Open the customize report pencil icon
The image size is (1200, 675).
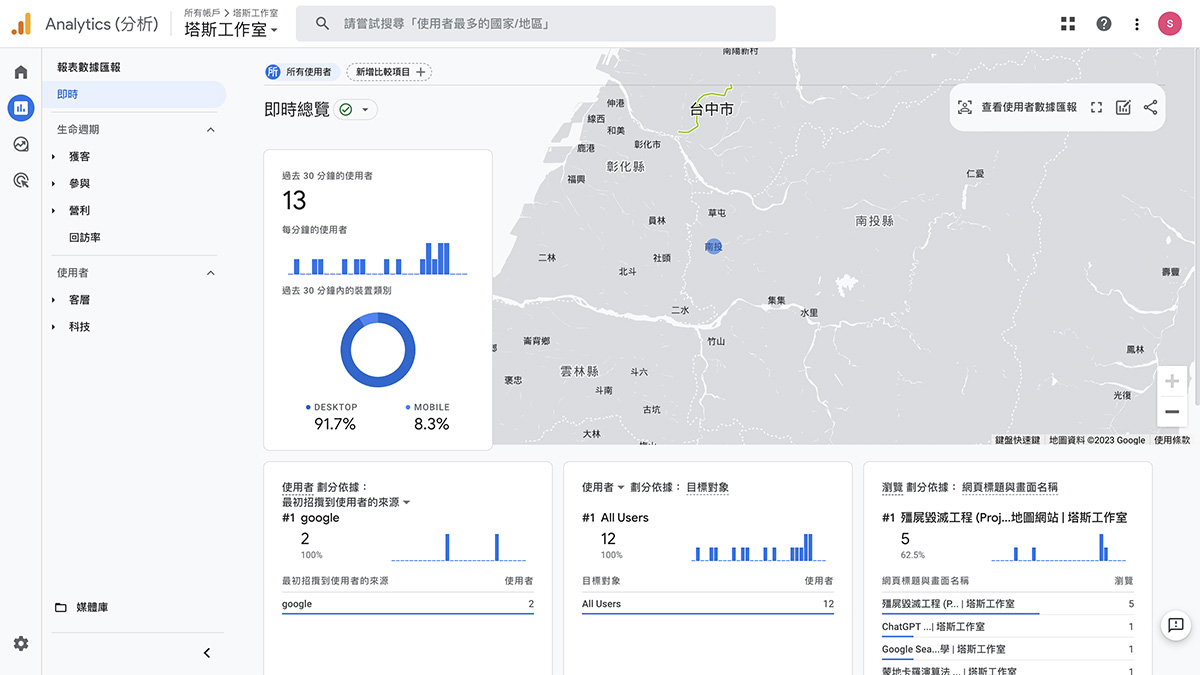tap(1123, 107)
